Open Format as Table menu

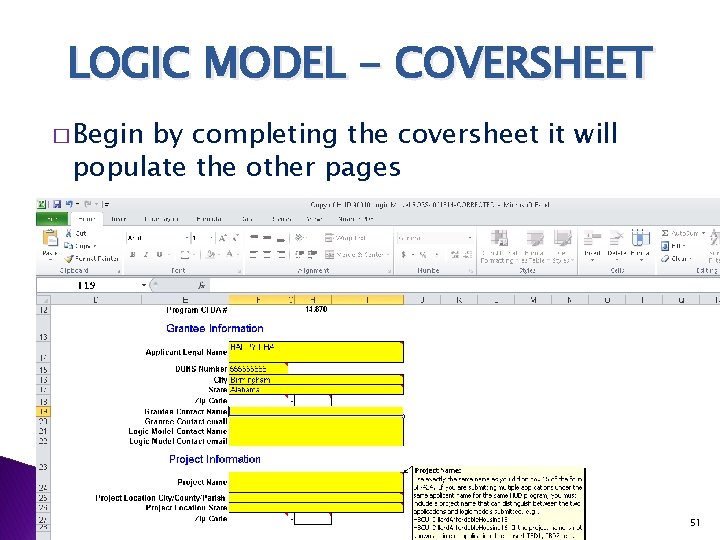(534, 247)
